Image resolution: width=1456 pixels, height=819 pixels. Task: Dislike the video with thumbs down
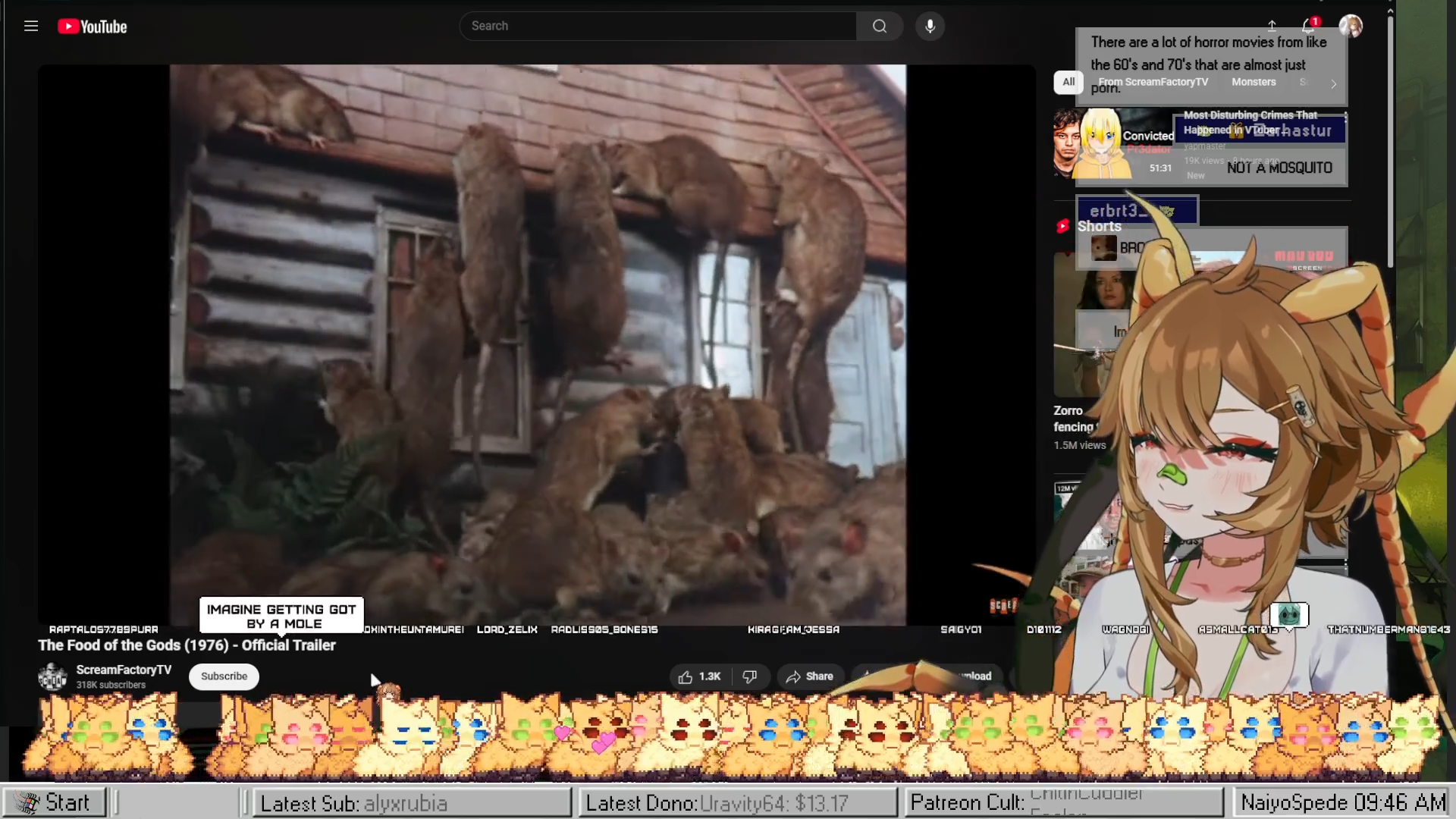(749, 676)
